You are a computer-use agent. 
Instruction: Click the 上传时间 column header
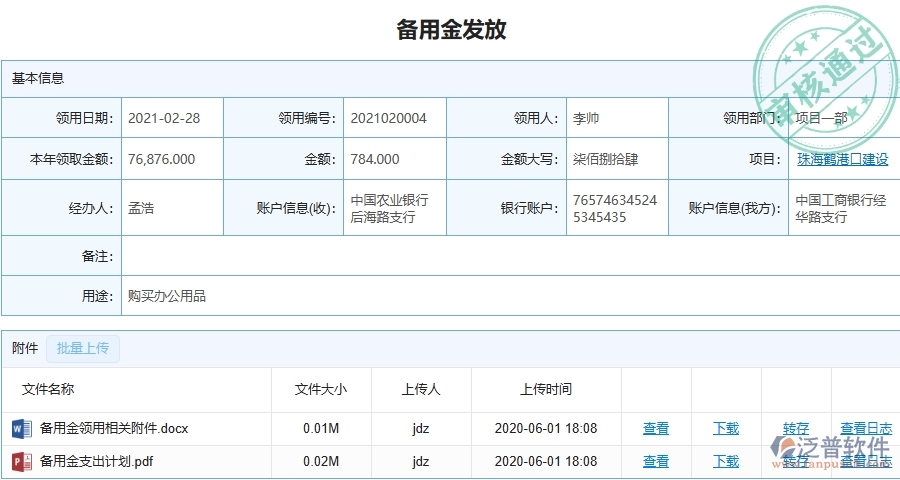[x=546, y=390]
